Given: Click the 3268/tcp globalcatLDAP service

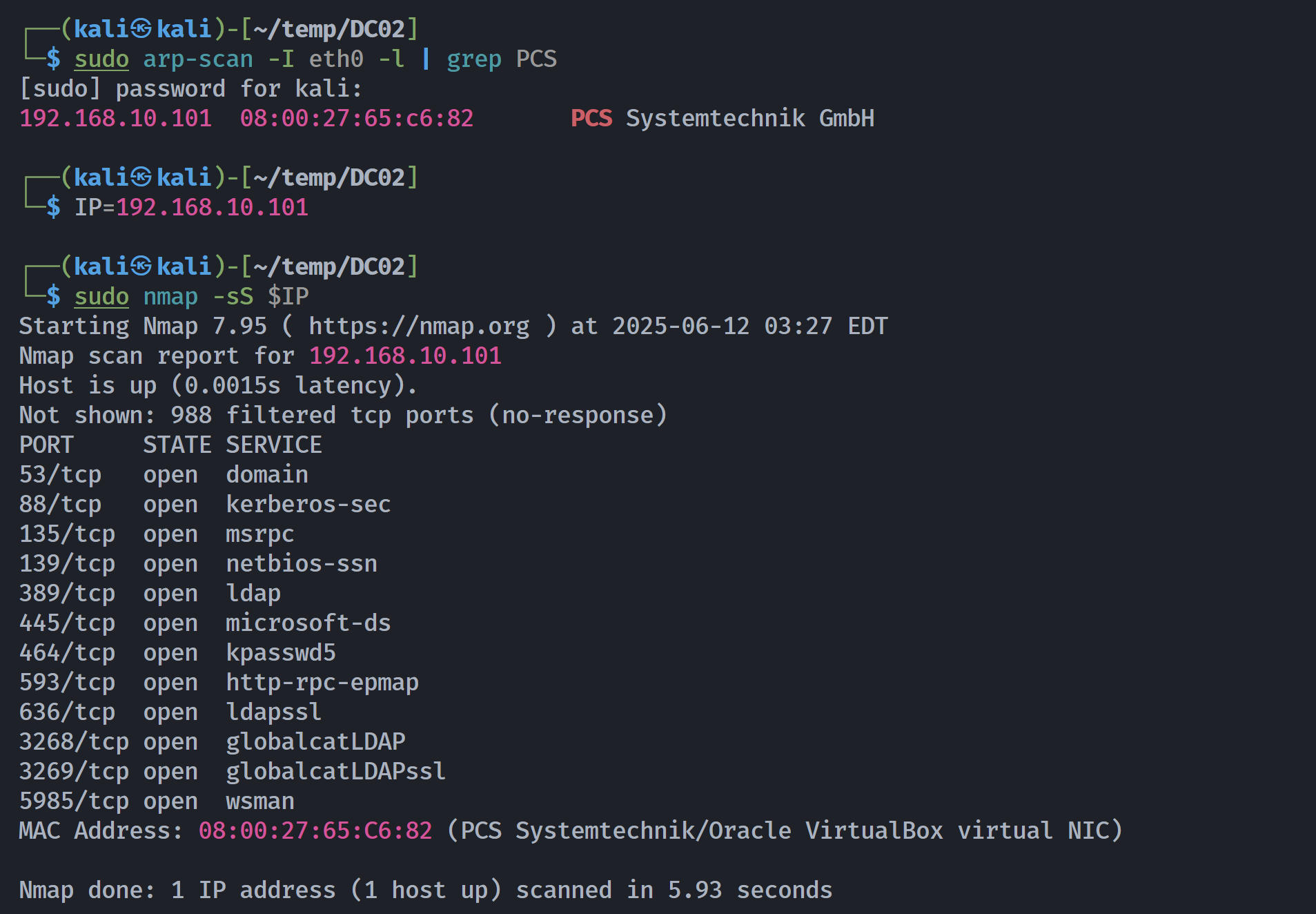Looking at the screenshot, I should pos(315,741).
